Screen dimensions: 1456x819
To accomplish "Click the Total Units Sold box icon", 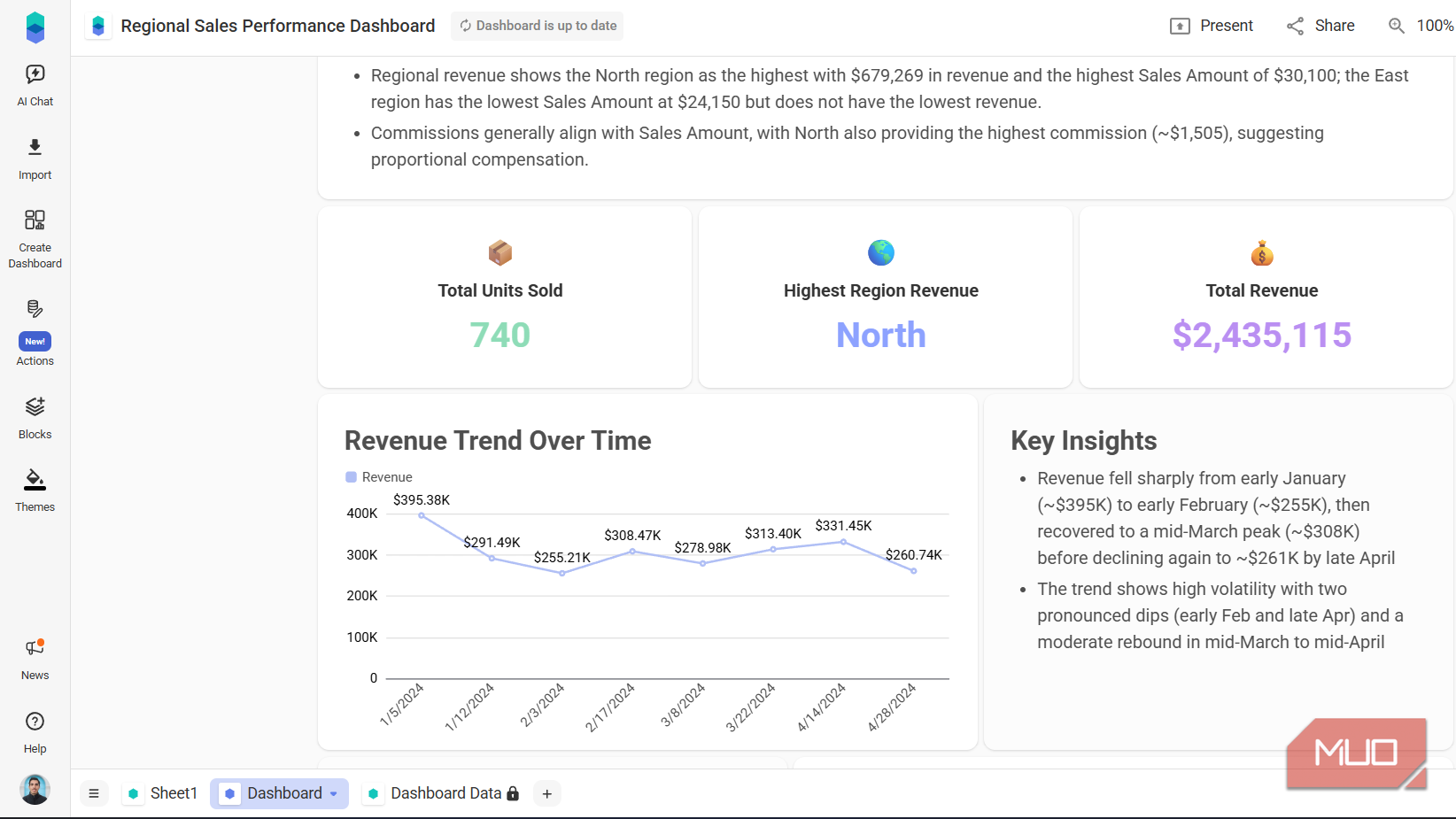I will [500, 252].
